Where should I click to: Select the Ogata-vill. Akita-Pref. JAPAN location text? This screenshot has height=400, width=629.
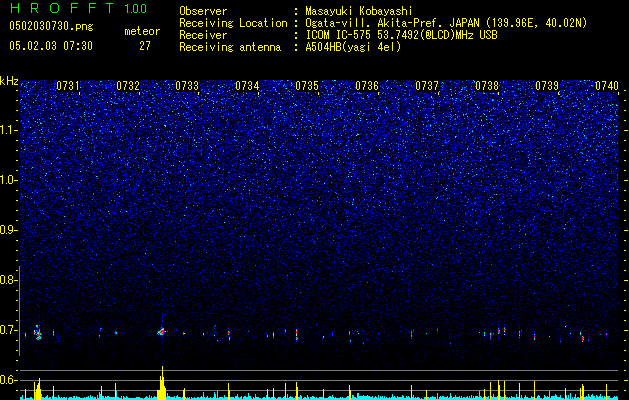(446, 23)
